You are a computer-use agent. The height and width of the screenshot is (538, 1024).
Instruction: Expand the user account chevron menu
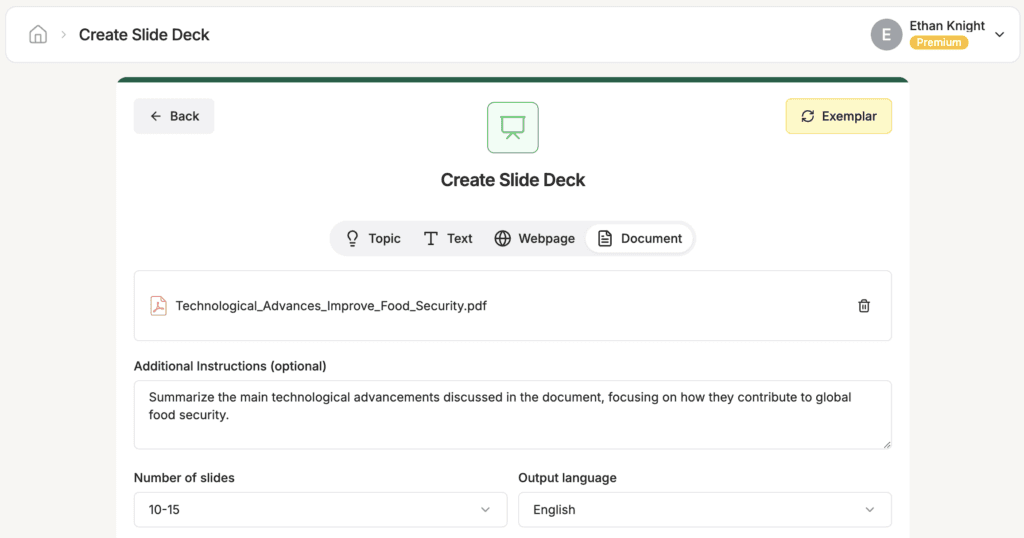coord(999,35)
